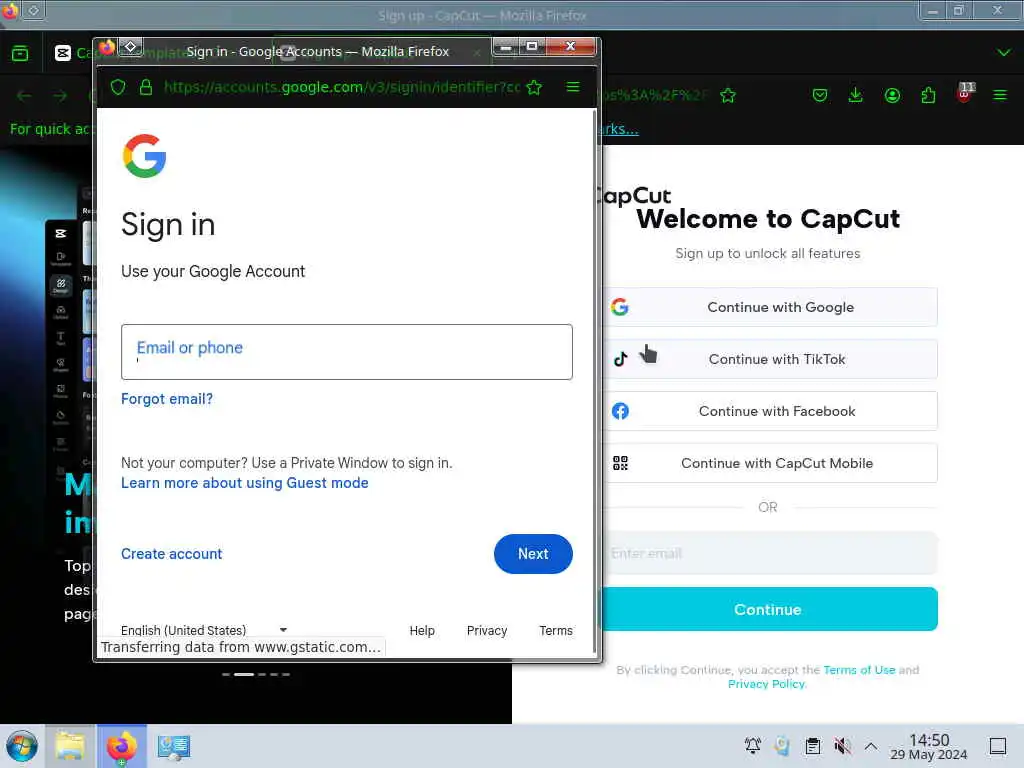
Task: Focus the Email or phone field
Action: pyautogui.click(x=347, y=352)
